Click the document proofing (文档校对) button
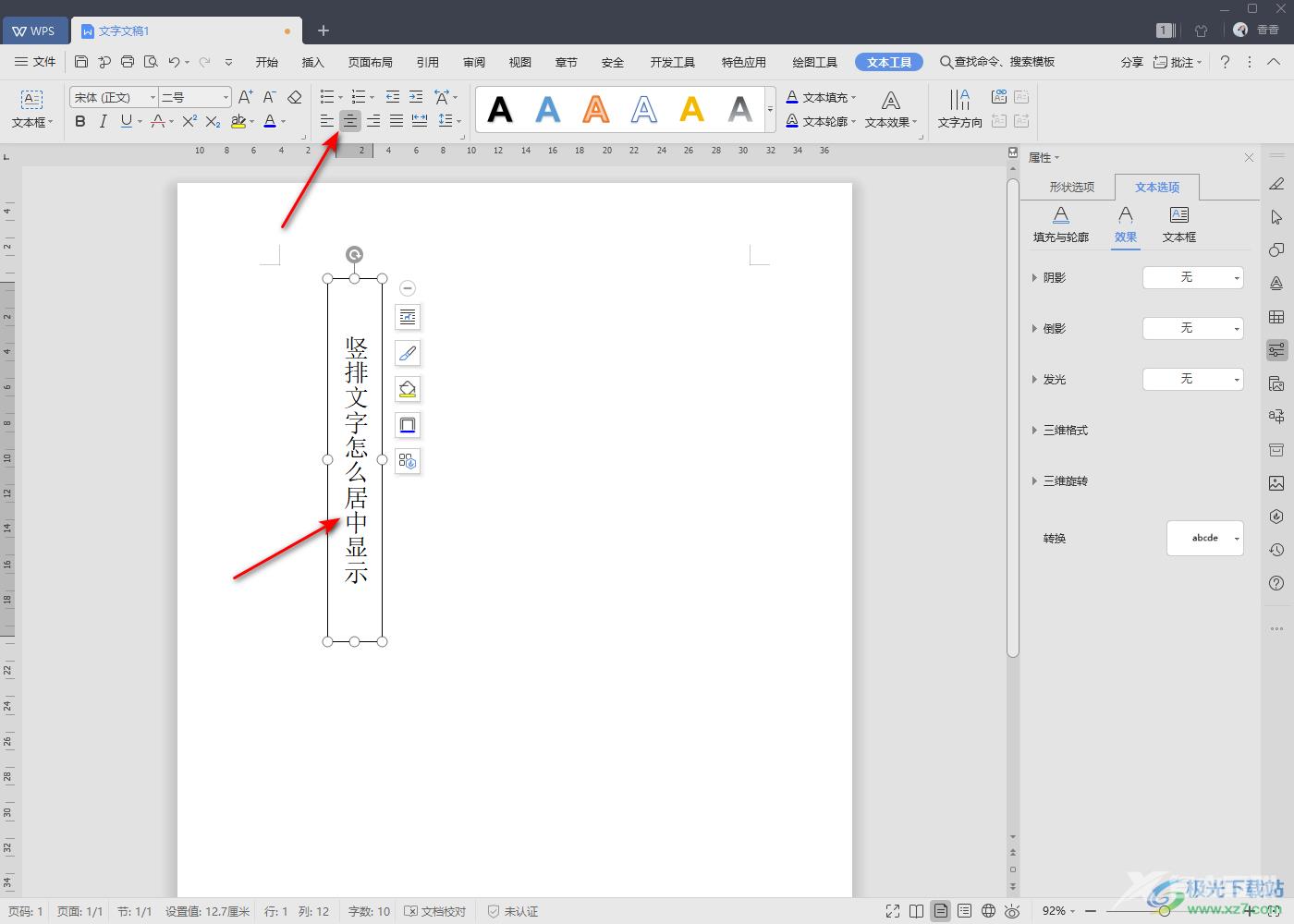 [436, 911]
